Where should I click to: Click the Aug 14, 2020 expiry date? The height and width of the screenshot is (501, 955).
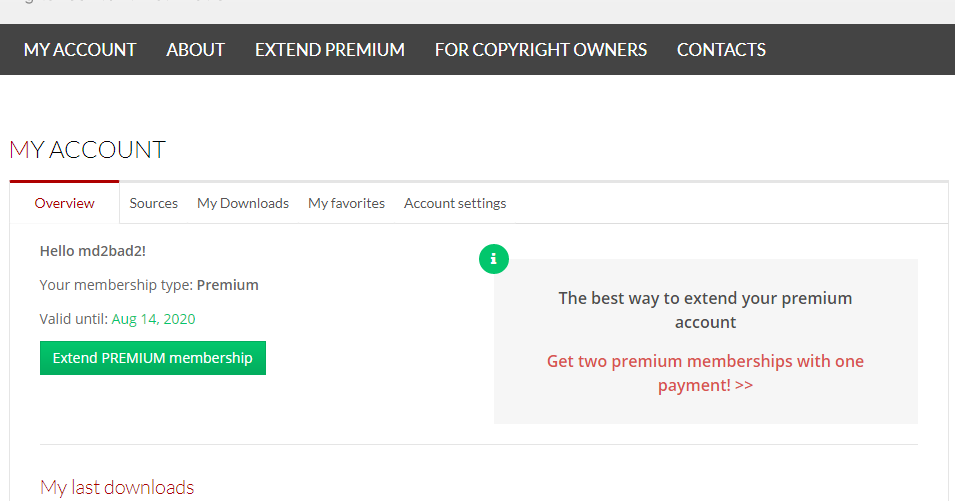click(154, 319)
